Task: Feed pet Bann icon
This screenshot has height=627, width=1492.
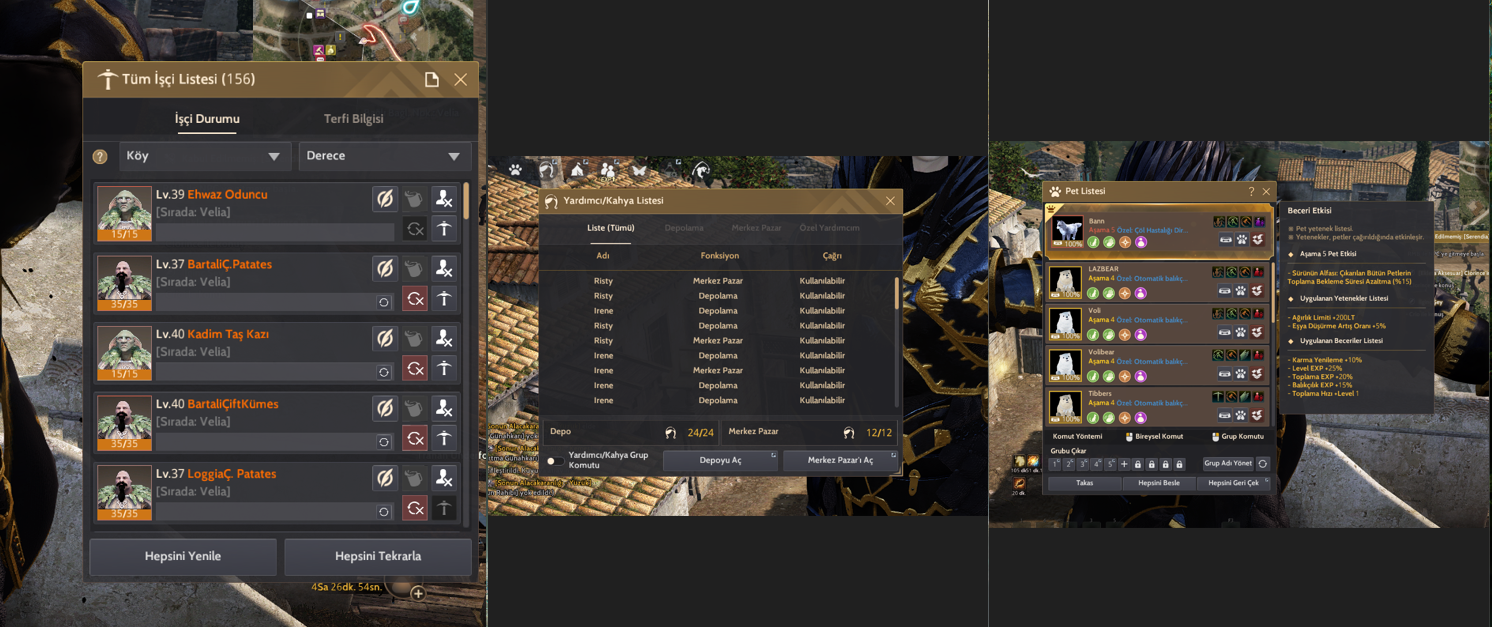Action: [x=1225, y=240]
